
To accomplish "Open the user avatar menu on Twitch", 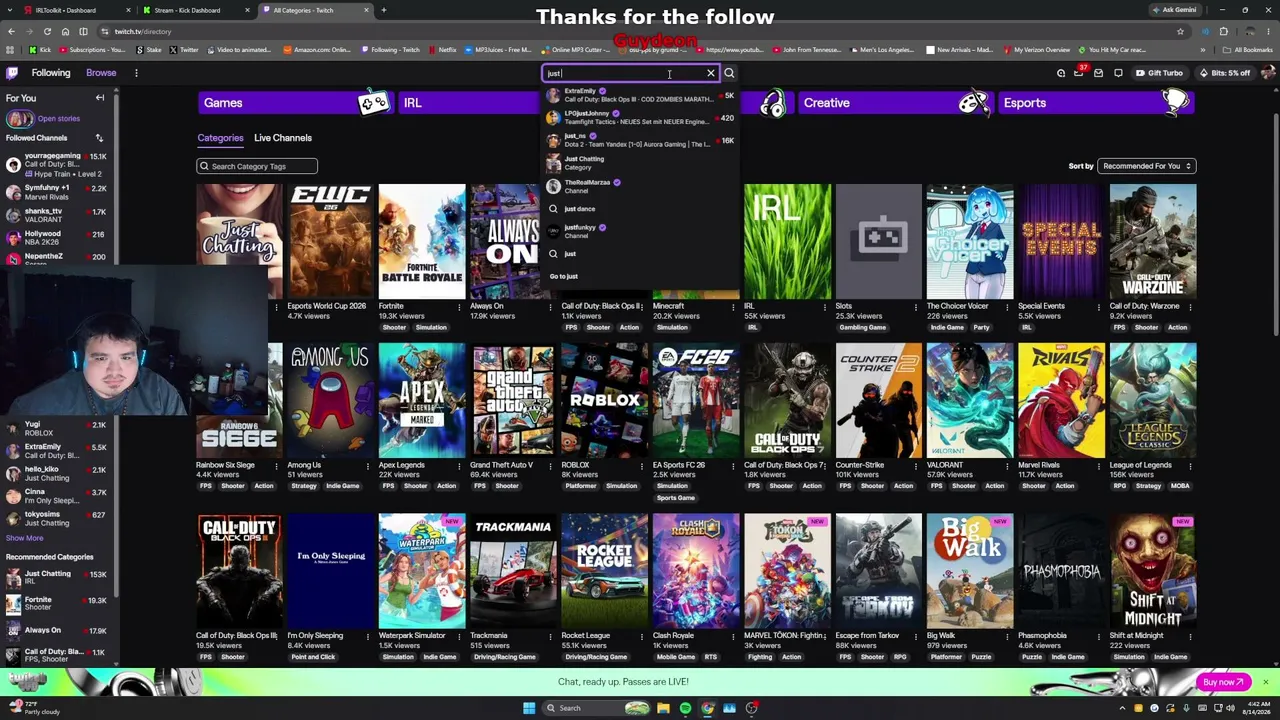I will point(1268,73).
